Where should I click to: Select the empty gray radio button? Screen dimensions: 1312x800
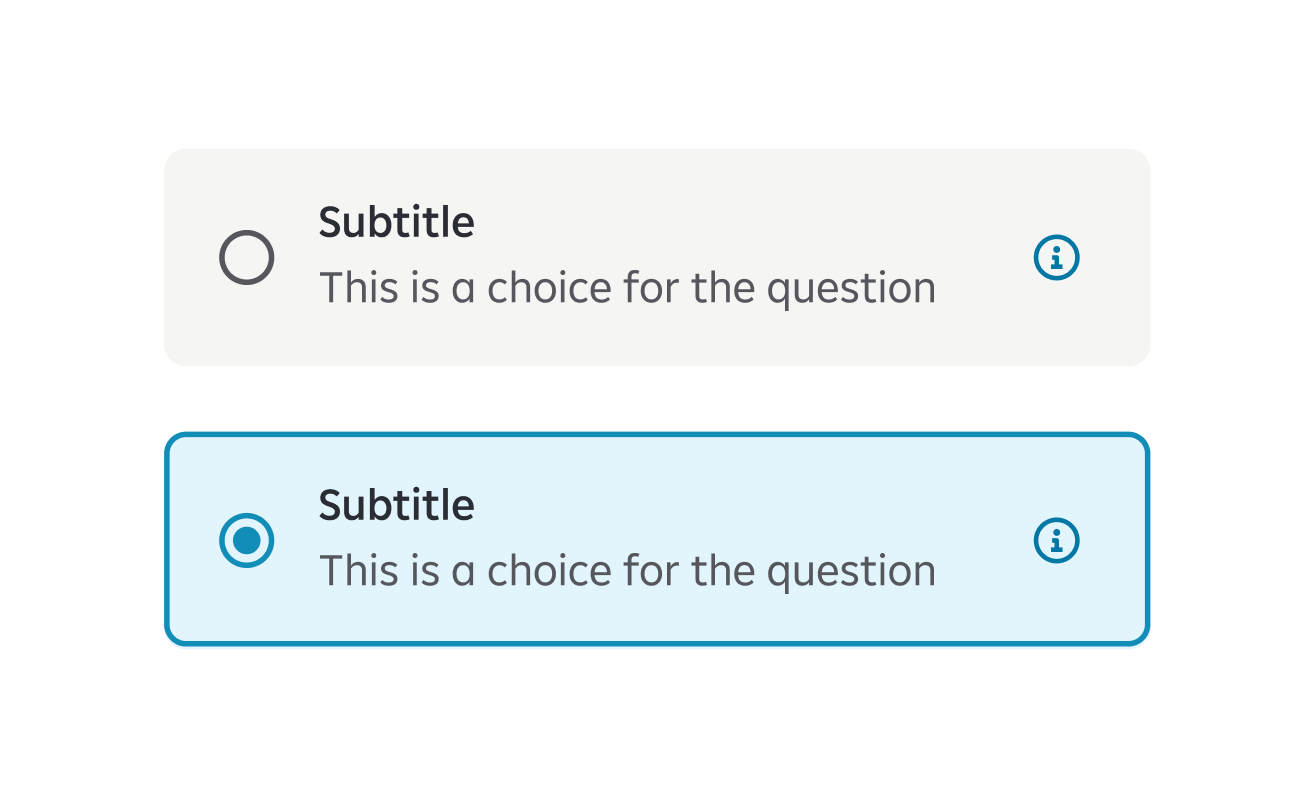point(246,258)
